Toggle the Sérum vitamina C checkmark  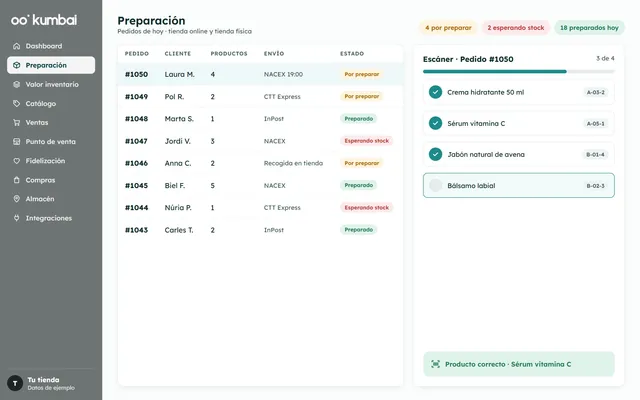pos(436,123)
